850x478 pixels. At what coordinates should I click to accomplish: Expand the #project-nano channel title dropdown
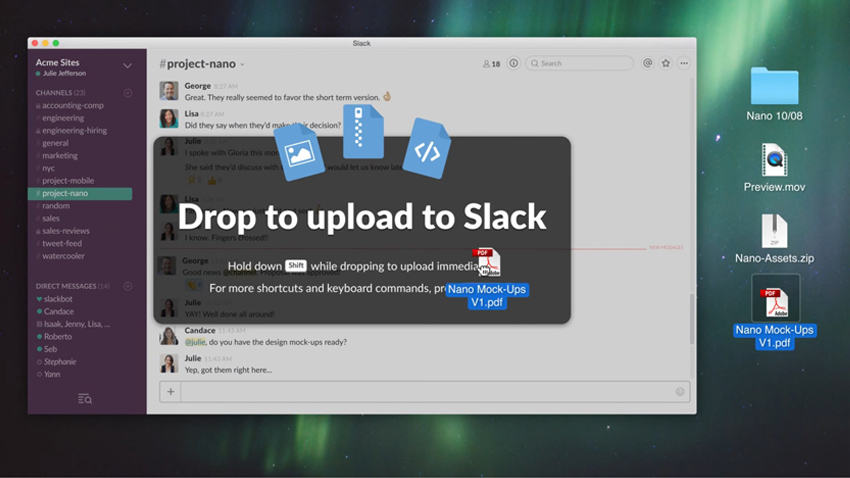click(x=242, y=64)
